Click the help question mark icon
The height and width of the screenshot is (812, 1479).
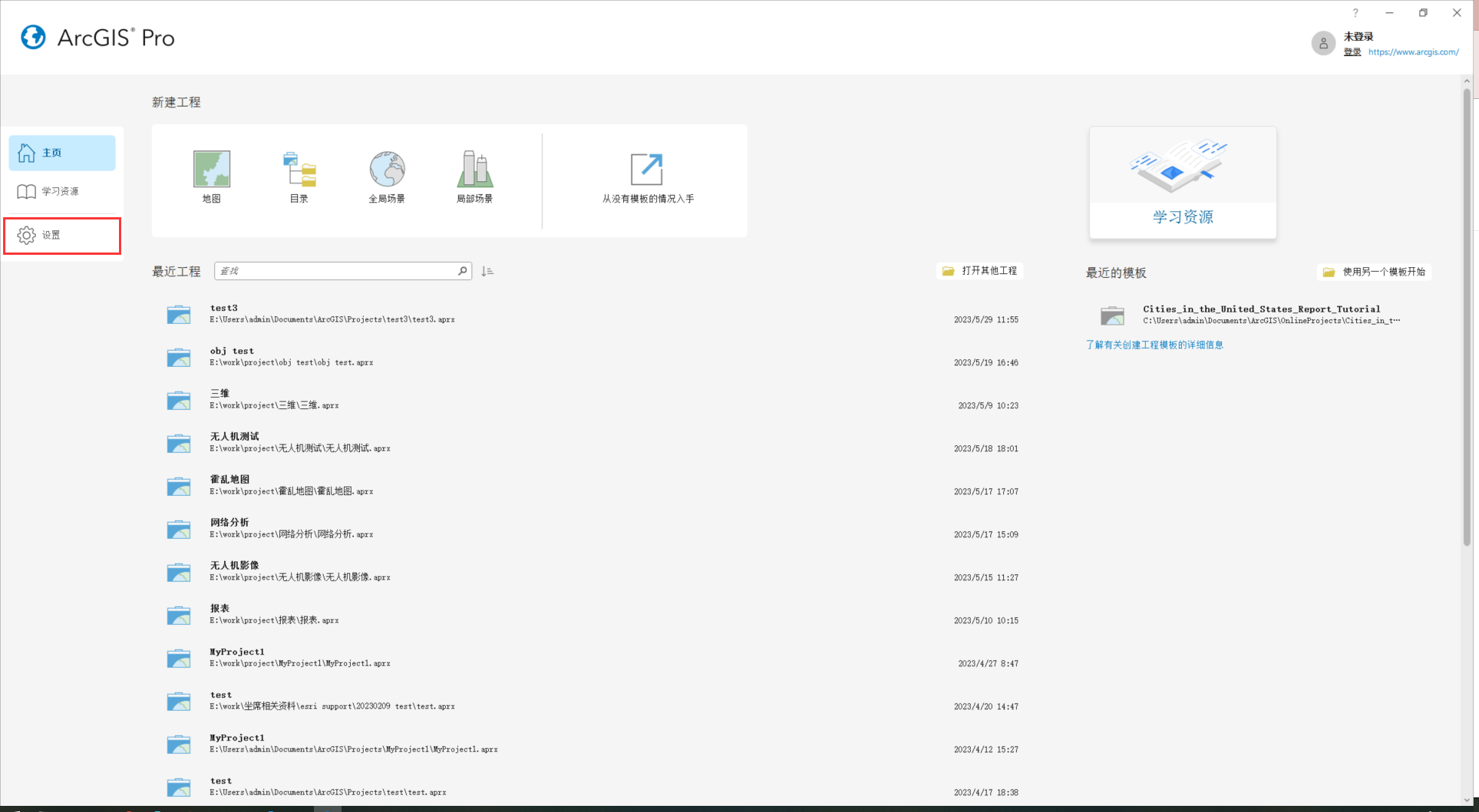[x=1355, y=13]
